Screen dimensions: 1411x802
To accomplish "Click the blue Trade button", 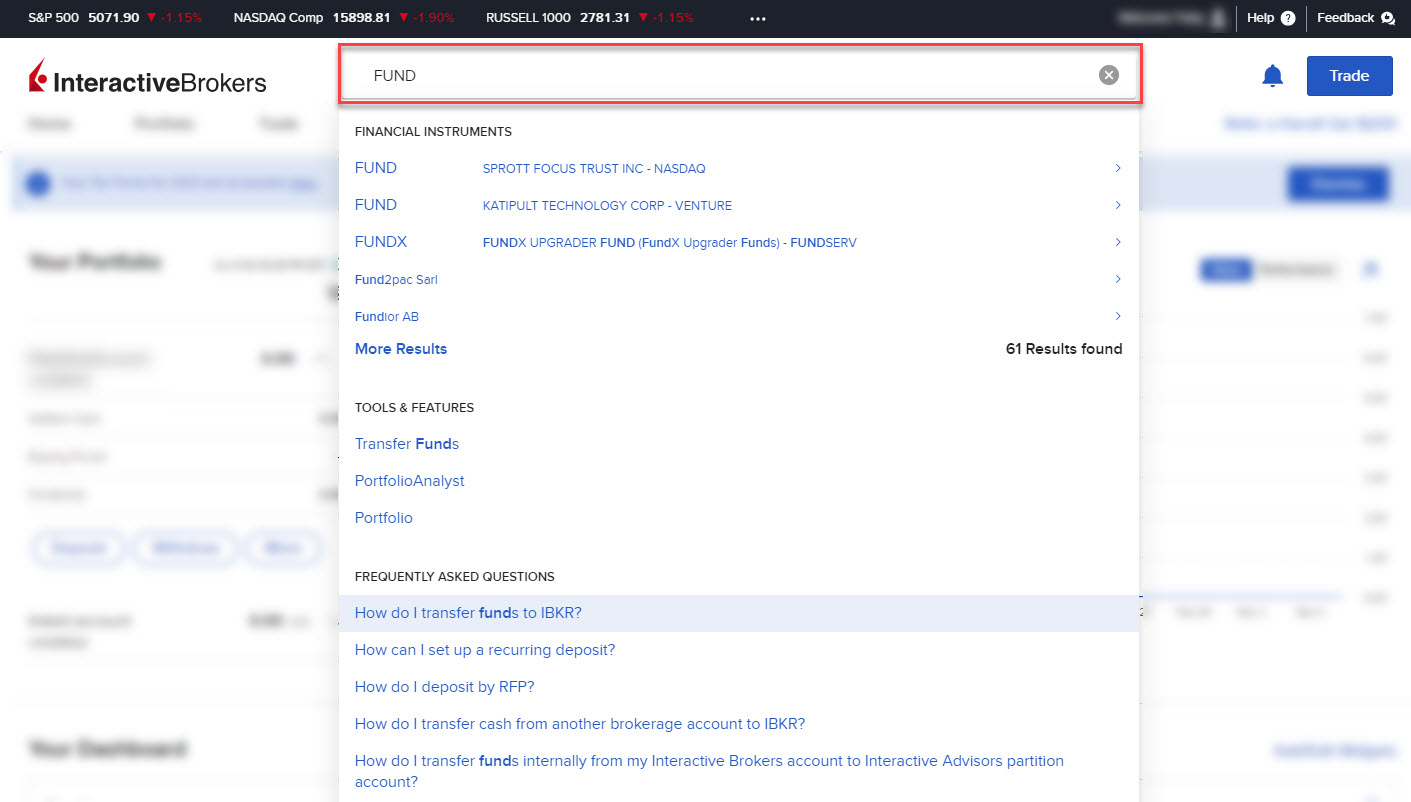I will click(x=1349, y=75).
